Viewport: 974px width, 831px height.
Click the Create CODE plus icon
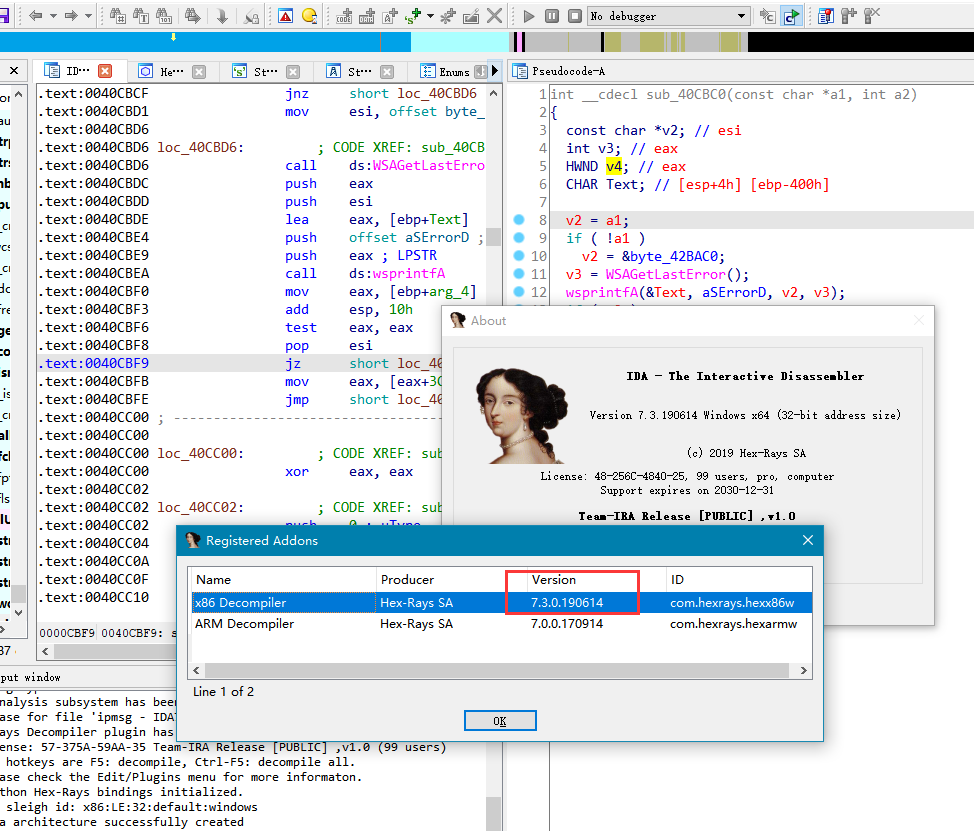(344, 16)
